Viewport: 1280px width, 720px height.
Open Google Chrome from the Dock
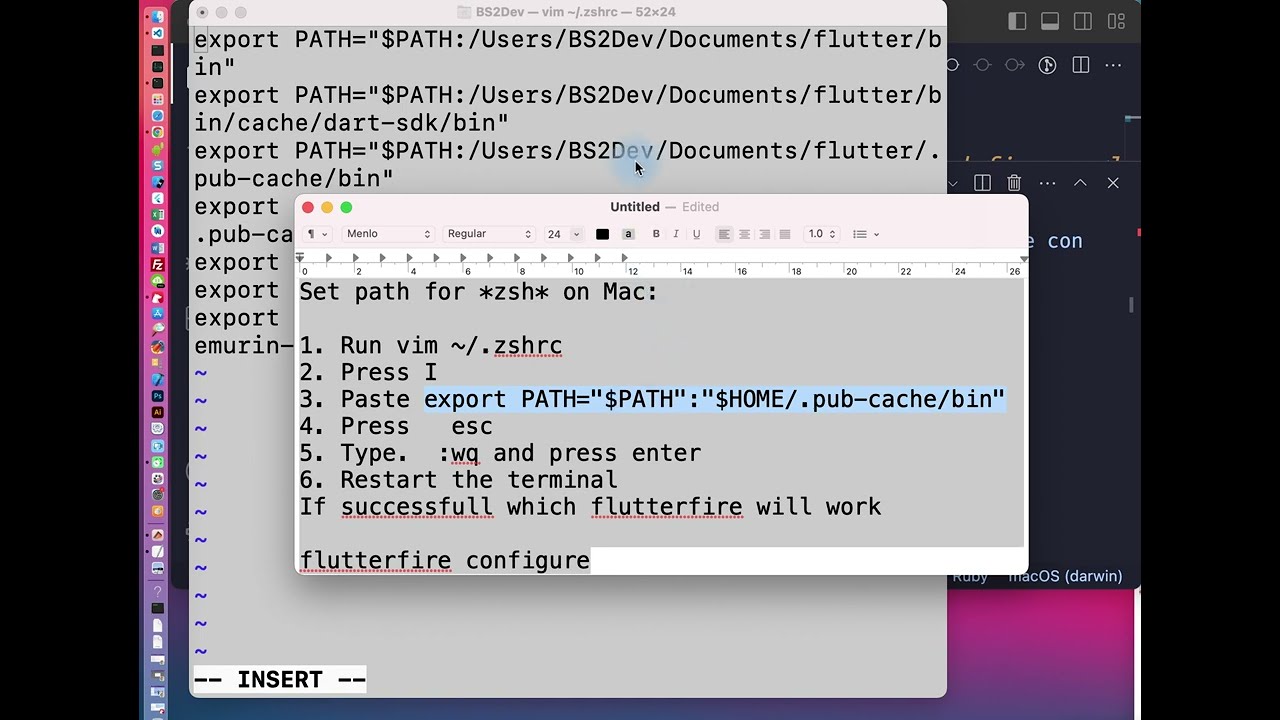click(x=157, y=132)
